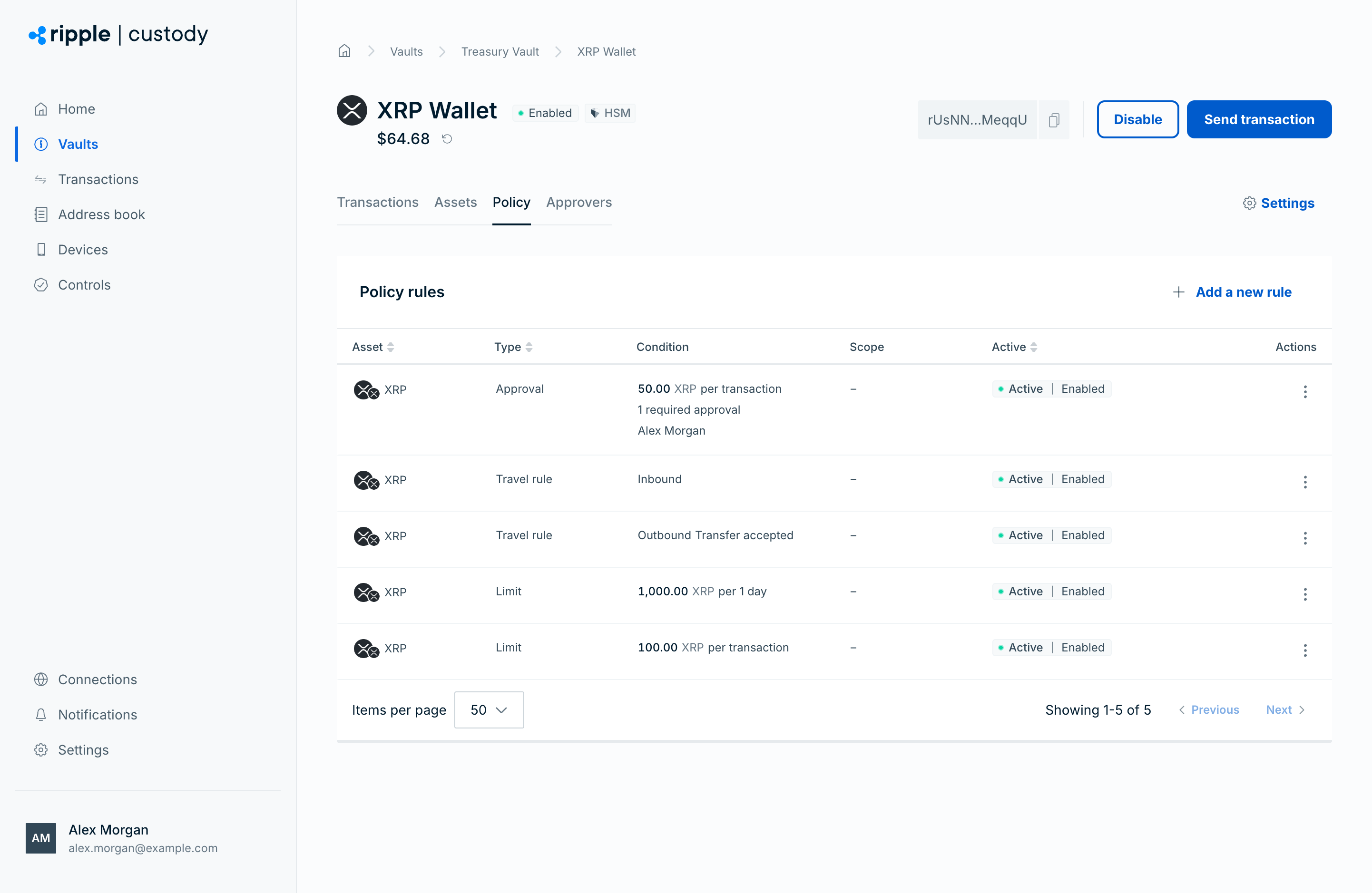Click the AM user avatar
Viewport: 1372px width, 893px height.
click(x=40, y=838)
